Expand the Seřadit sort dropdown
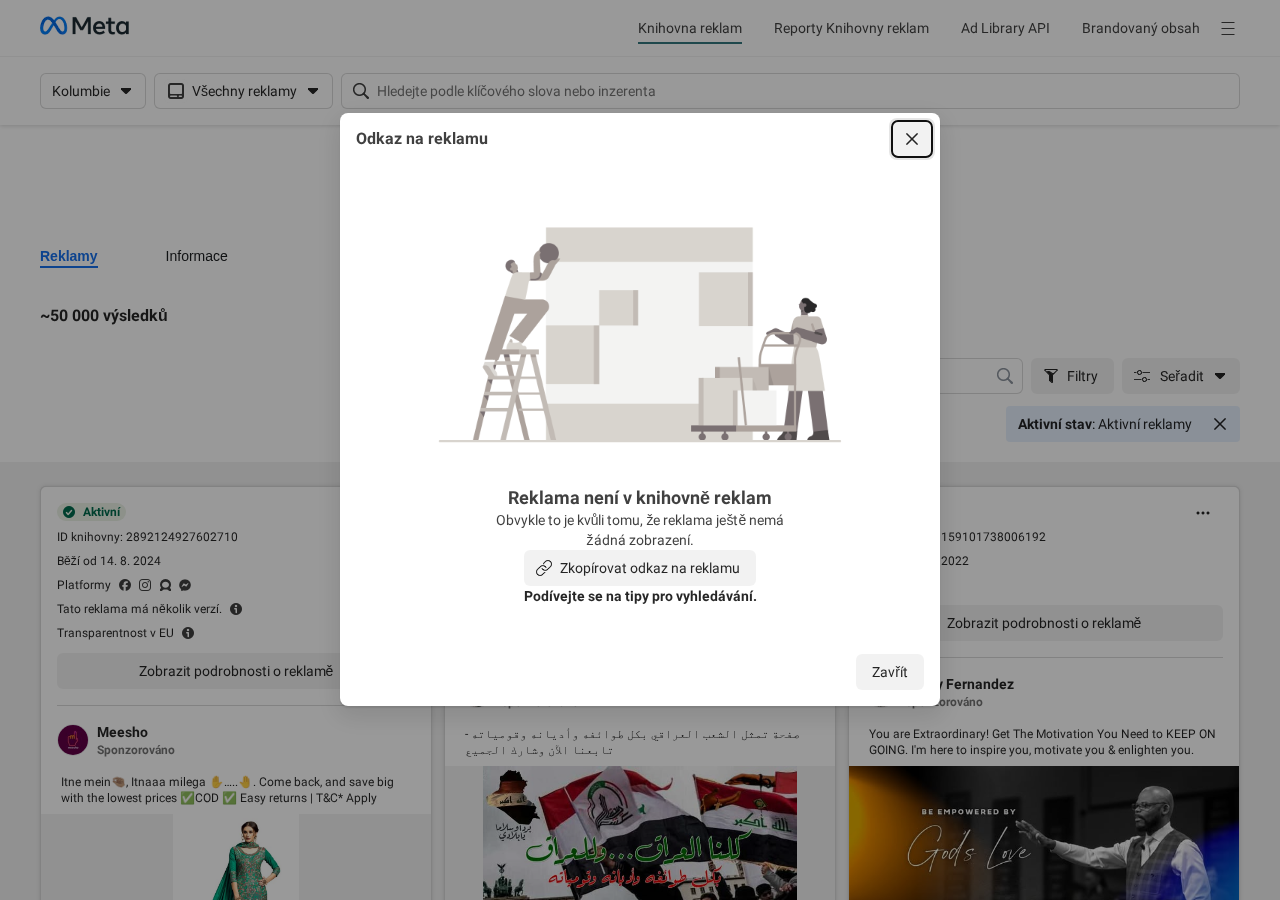 (x=1180, y=376)
